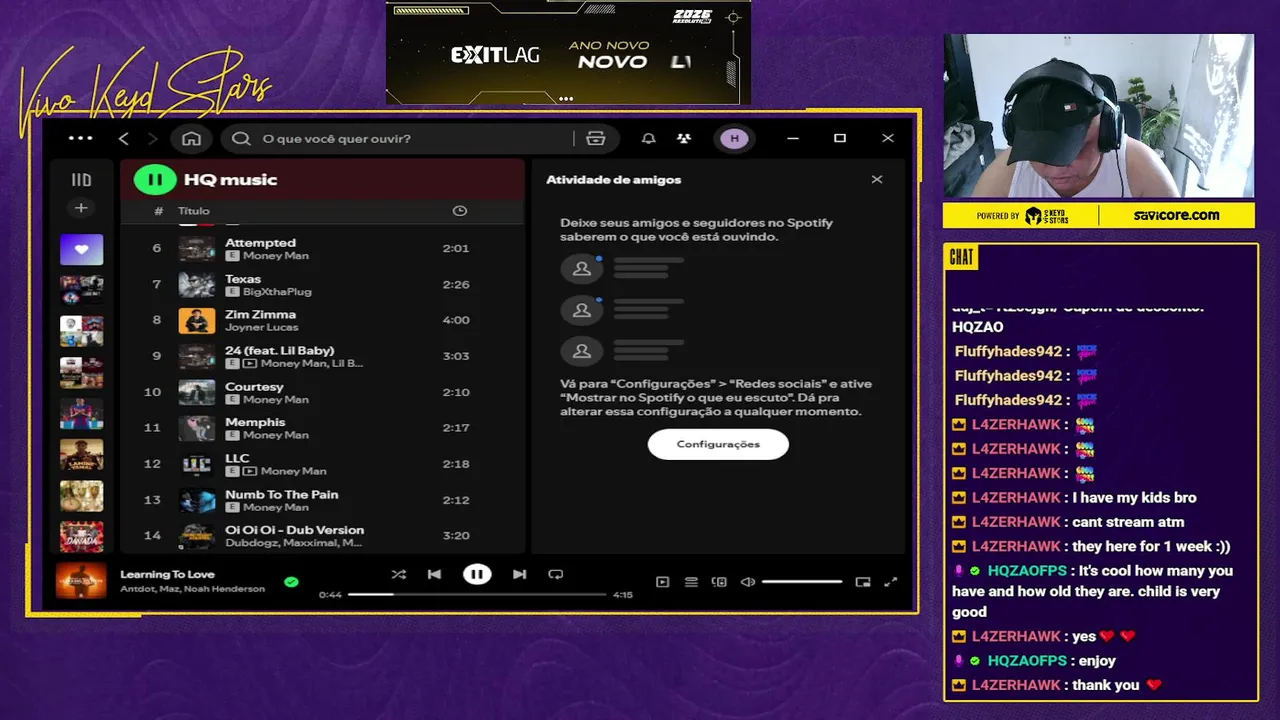Click the ExitLag banner ad
This screenshot has height=720, width=1280.
(x=568, y=52)
